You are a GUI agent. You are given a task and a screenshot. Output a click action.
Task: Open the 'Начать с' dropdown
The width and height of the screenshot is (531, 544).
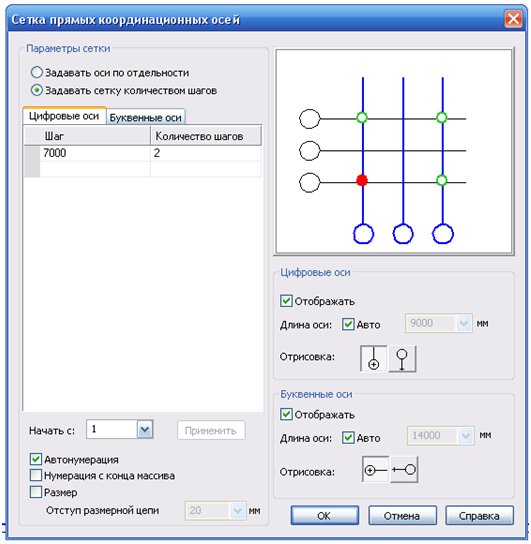[145, 430]
